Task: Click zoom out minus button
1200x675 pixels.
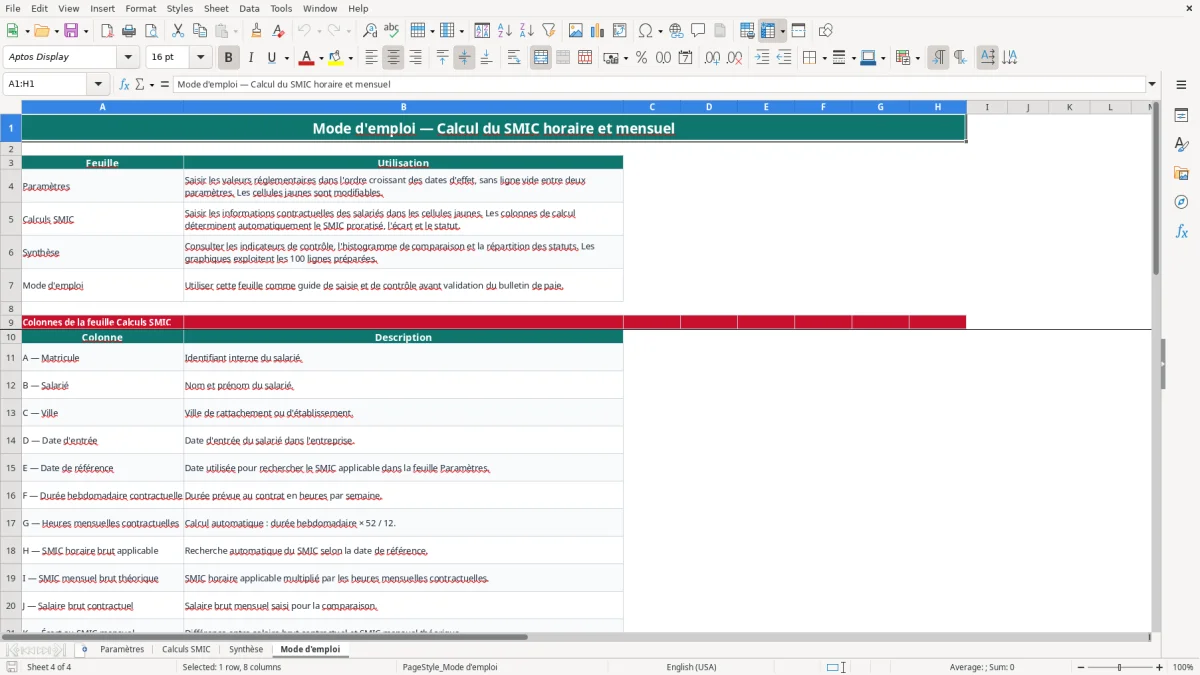Action: point(1081,667)
